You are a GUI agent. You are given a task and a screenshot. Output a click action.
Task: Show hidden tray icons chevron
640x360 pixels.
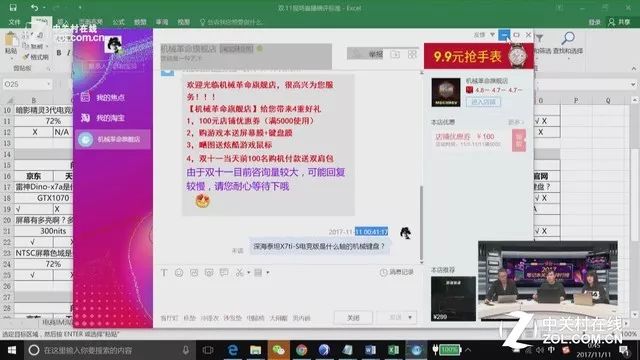(x=468, y=350)
